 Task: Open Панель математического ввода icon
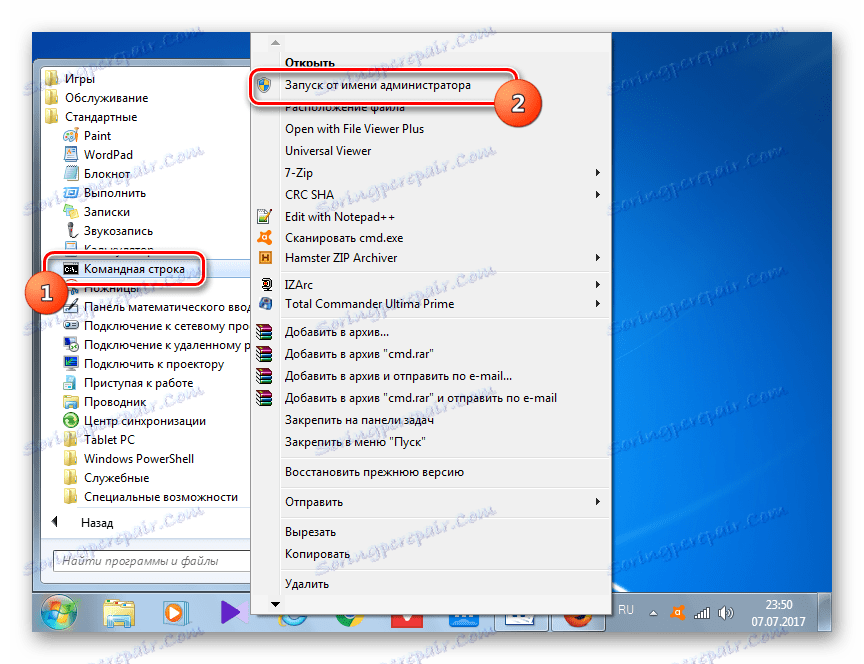71,307
